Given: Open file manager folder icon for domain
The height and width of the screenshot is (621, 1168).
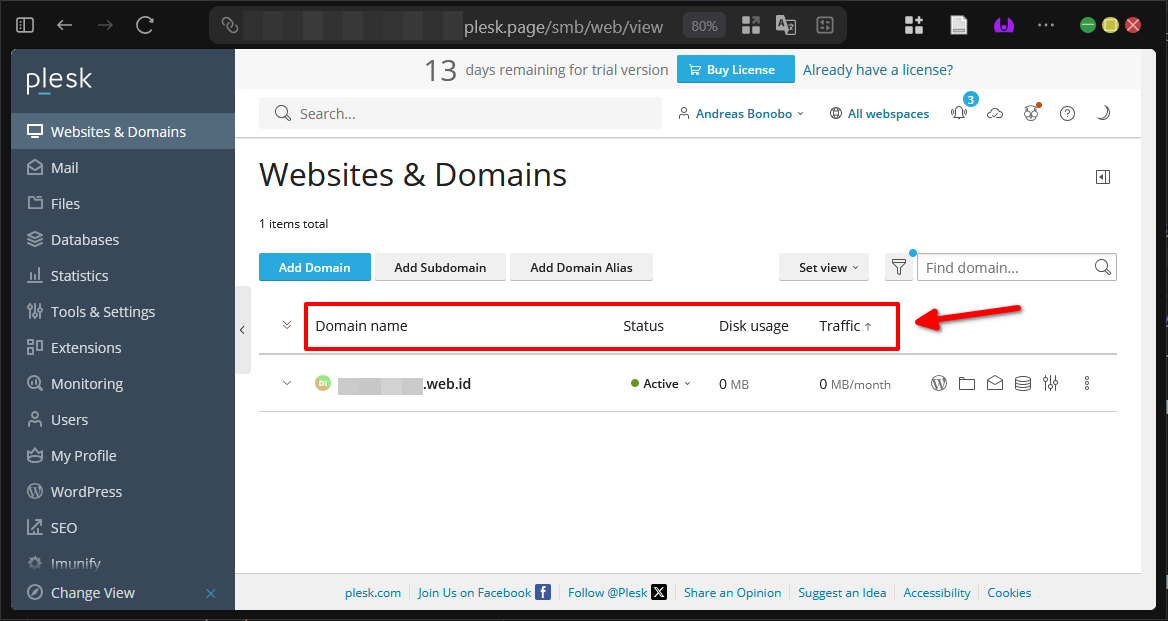Looking at the screenshot, I should pyautogui.click(x=966, y=383).
